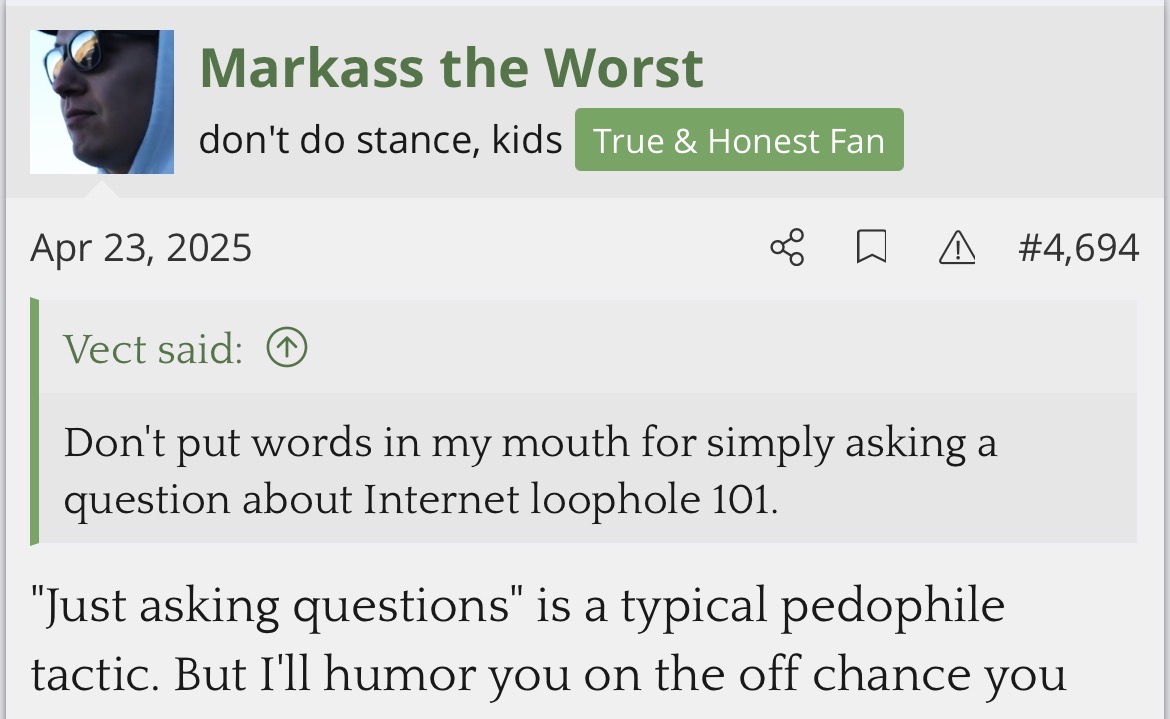Open the Apr 23, 2025 timestamp link
The width and height of the screenshot is (1170, 719).
click(141, 248)
